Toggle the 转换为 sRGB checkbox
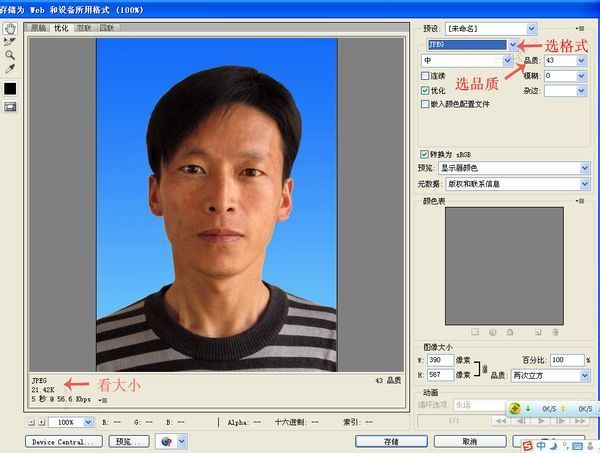This screenshot has width=600, height=453. point(426,153)
